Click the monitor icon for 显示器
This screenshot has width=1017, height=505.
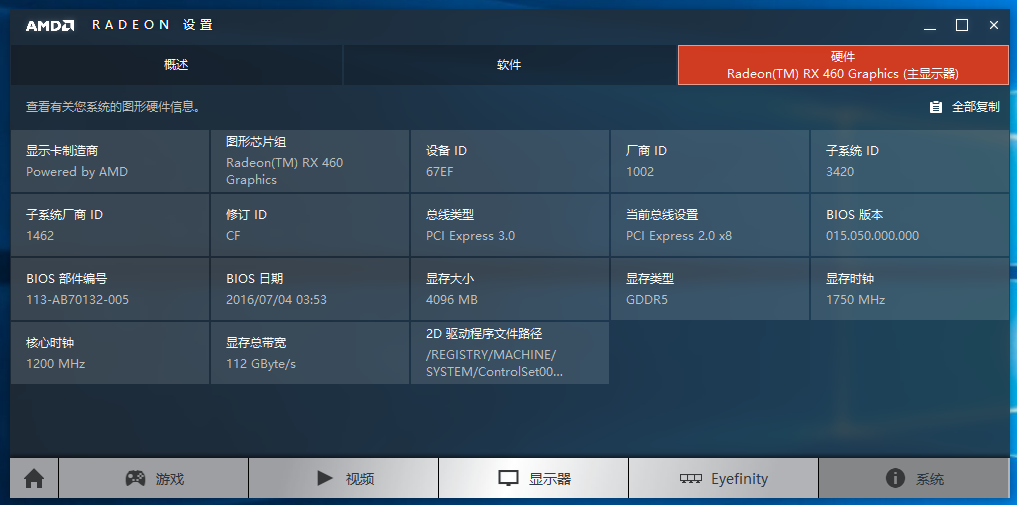[x=508, y=478]
